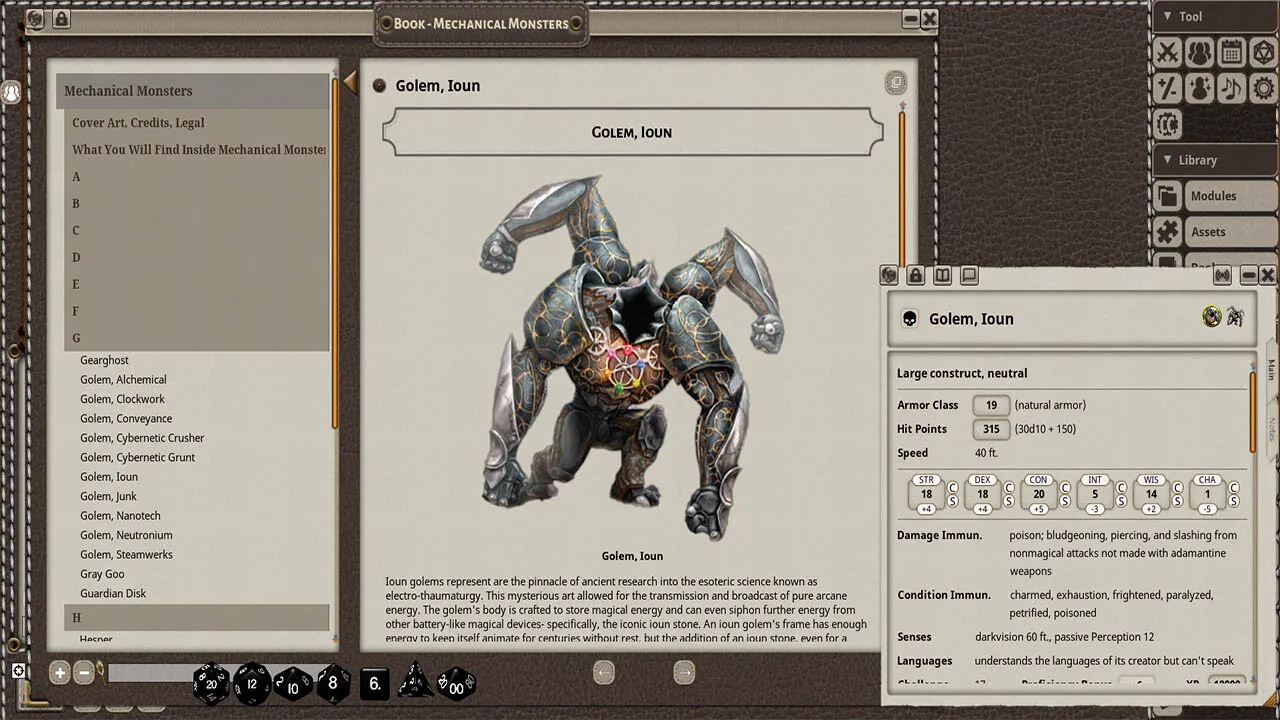This screenshot has height=720, width=1280.
Task: Click the skull icon left of Golem, Ioun name
Action: tap(910, 319)
